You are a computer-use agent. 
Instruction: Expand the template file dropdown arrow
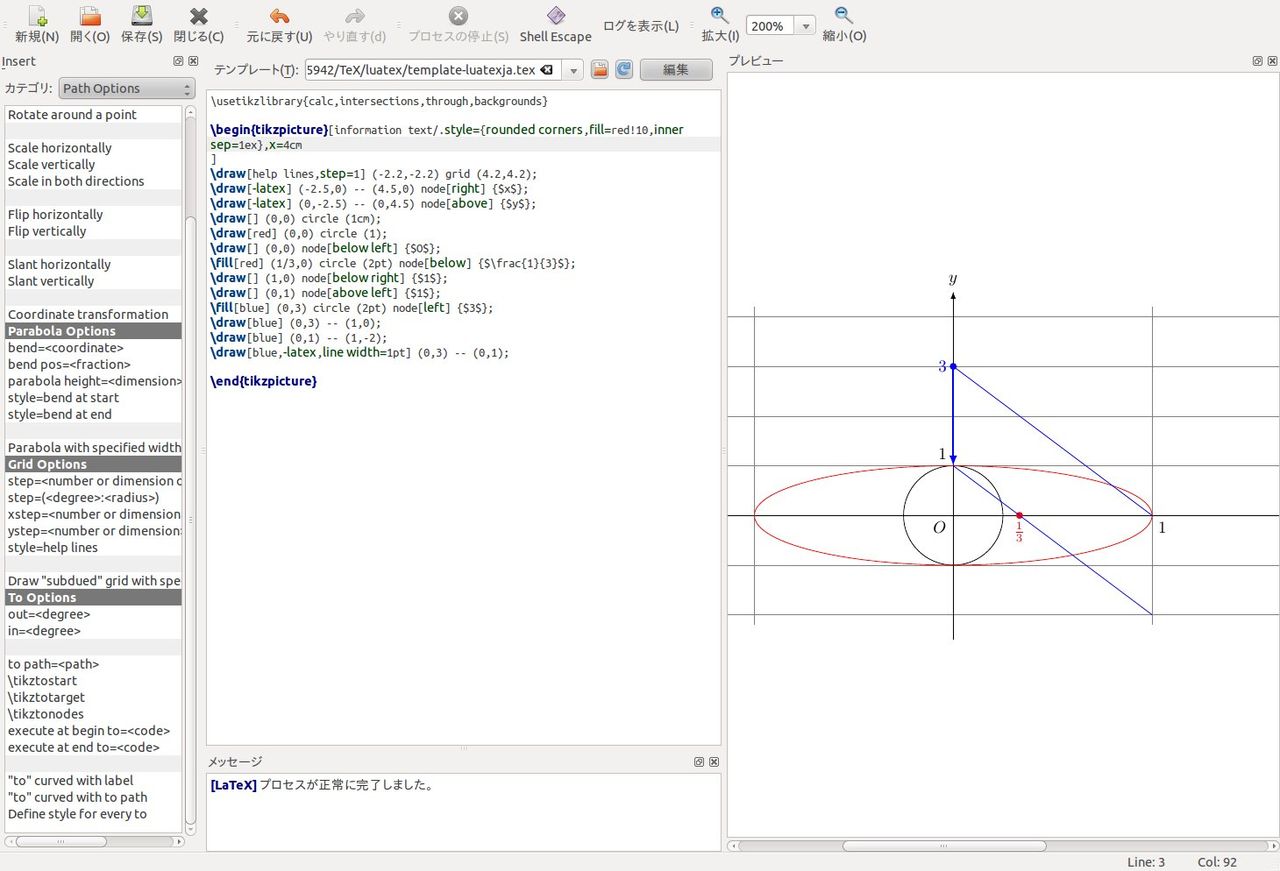pyautogui.click(x=573, y=70)
